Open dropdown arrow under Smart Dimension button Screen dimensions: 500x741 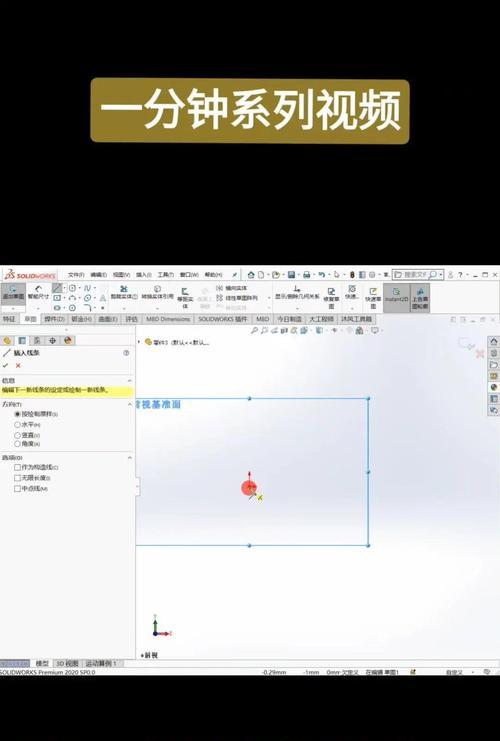click(x=38, y=309)
